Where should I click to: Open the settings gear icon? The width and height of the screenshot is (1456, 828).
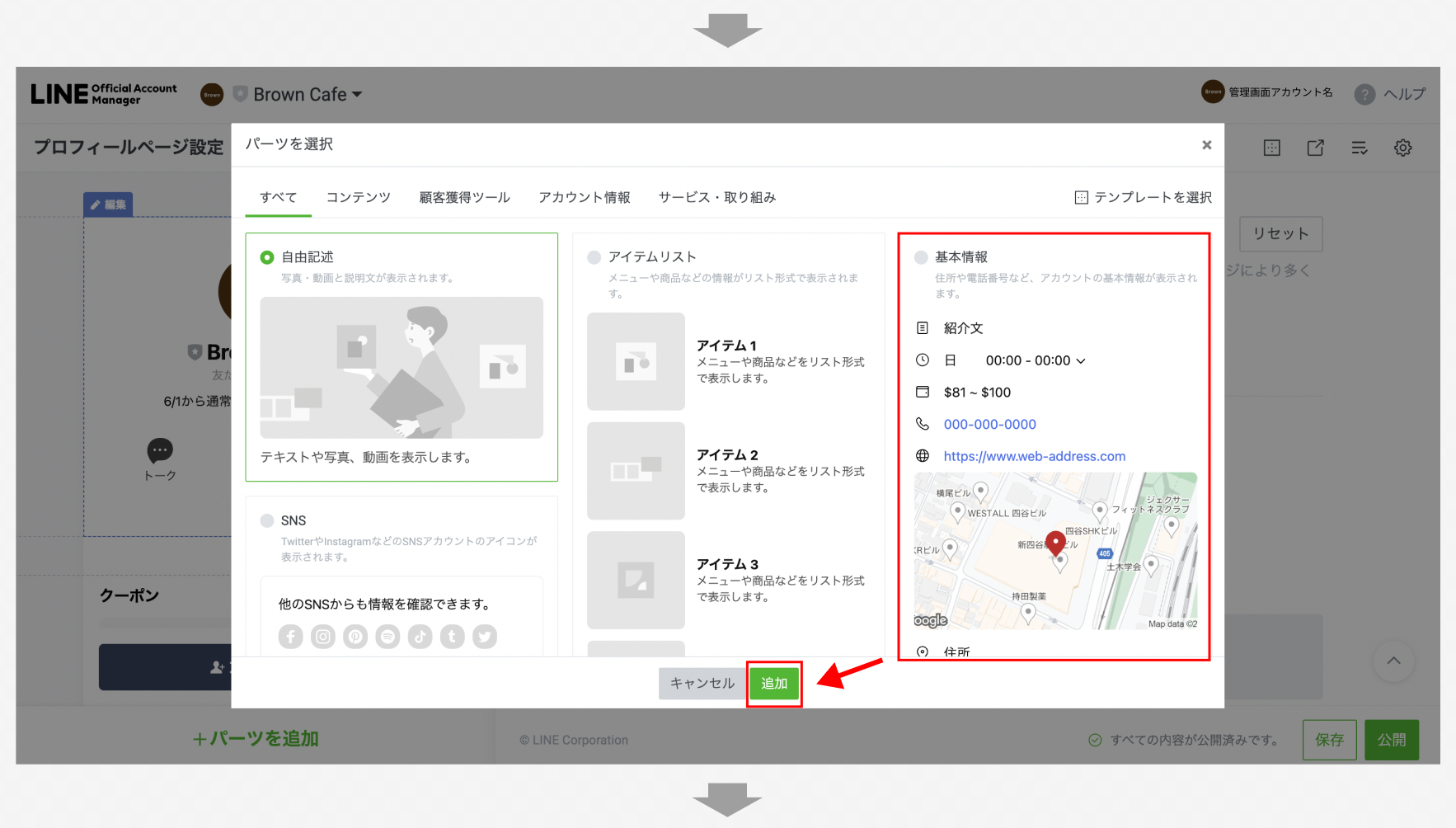[1402, 148]
